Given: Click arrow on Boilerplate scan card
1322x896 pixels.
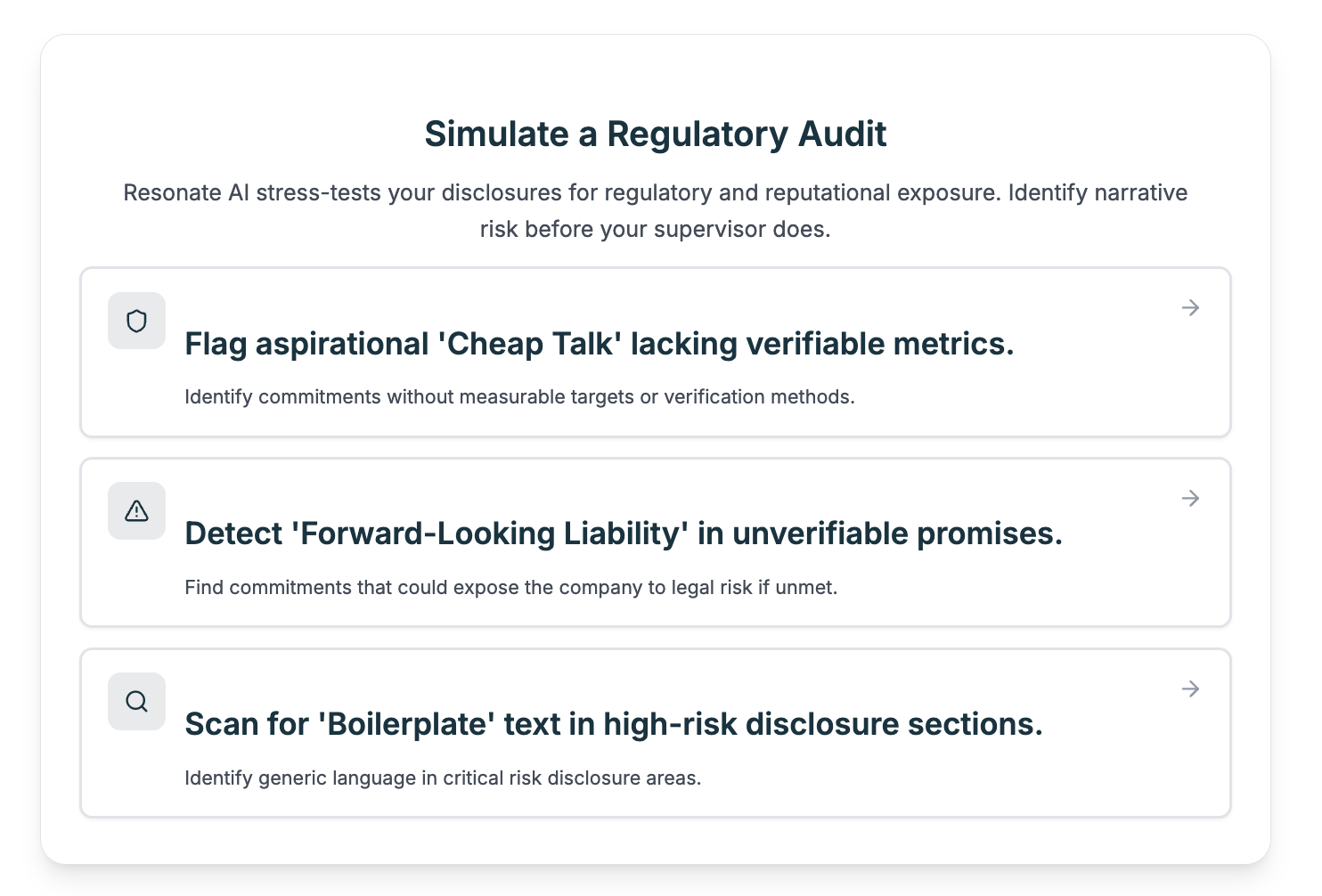Looking at the screenshot, I should tap(1190, 689).
